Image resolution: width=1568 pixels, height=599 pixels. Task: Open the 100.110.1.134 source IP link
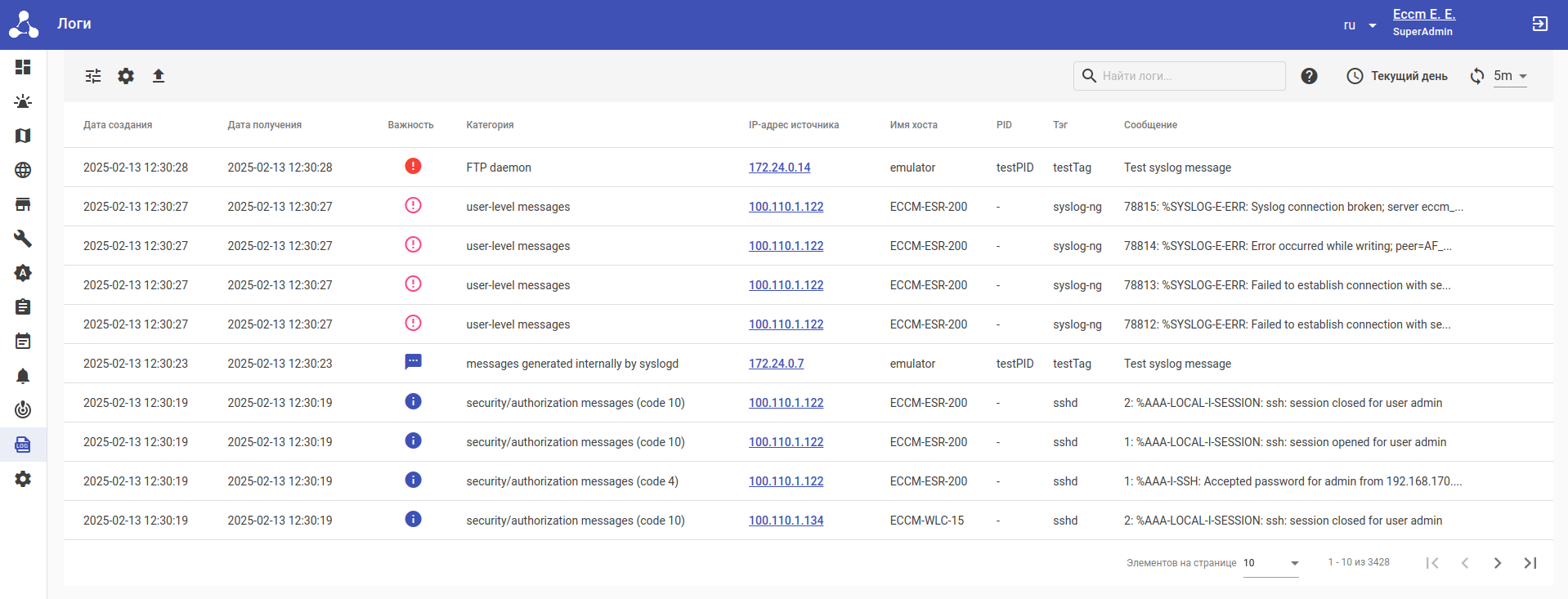point(786,521)
